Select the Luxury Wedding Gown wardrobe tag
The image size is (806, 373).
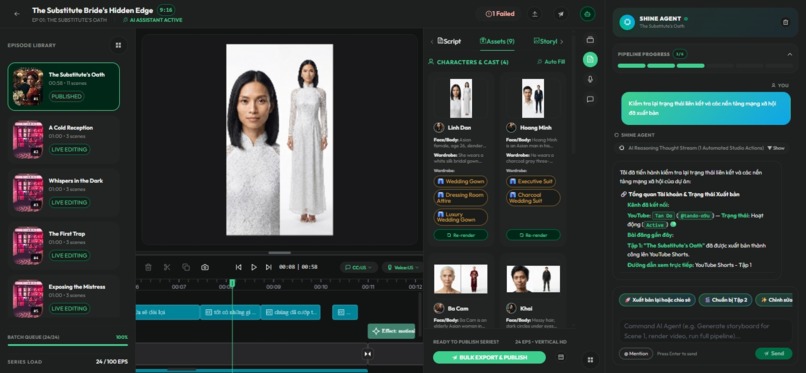[461, 217]
